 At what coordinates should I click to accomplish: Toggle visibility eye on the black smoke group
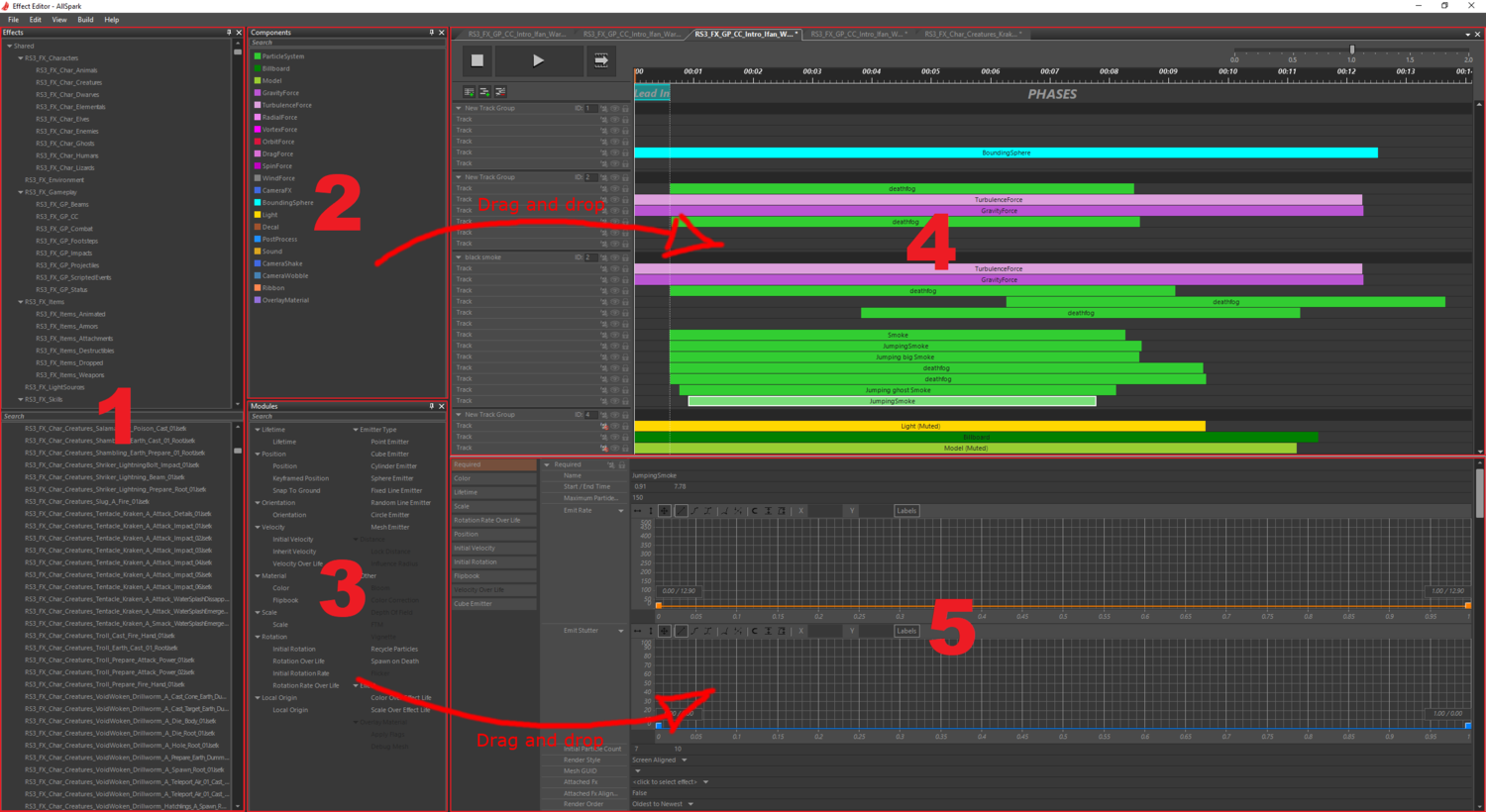(x=614, y=257)
